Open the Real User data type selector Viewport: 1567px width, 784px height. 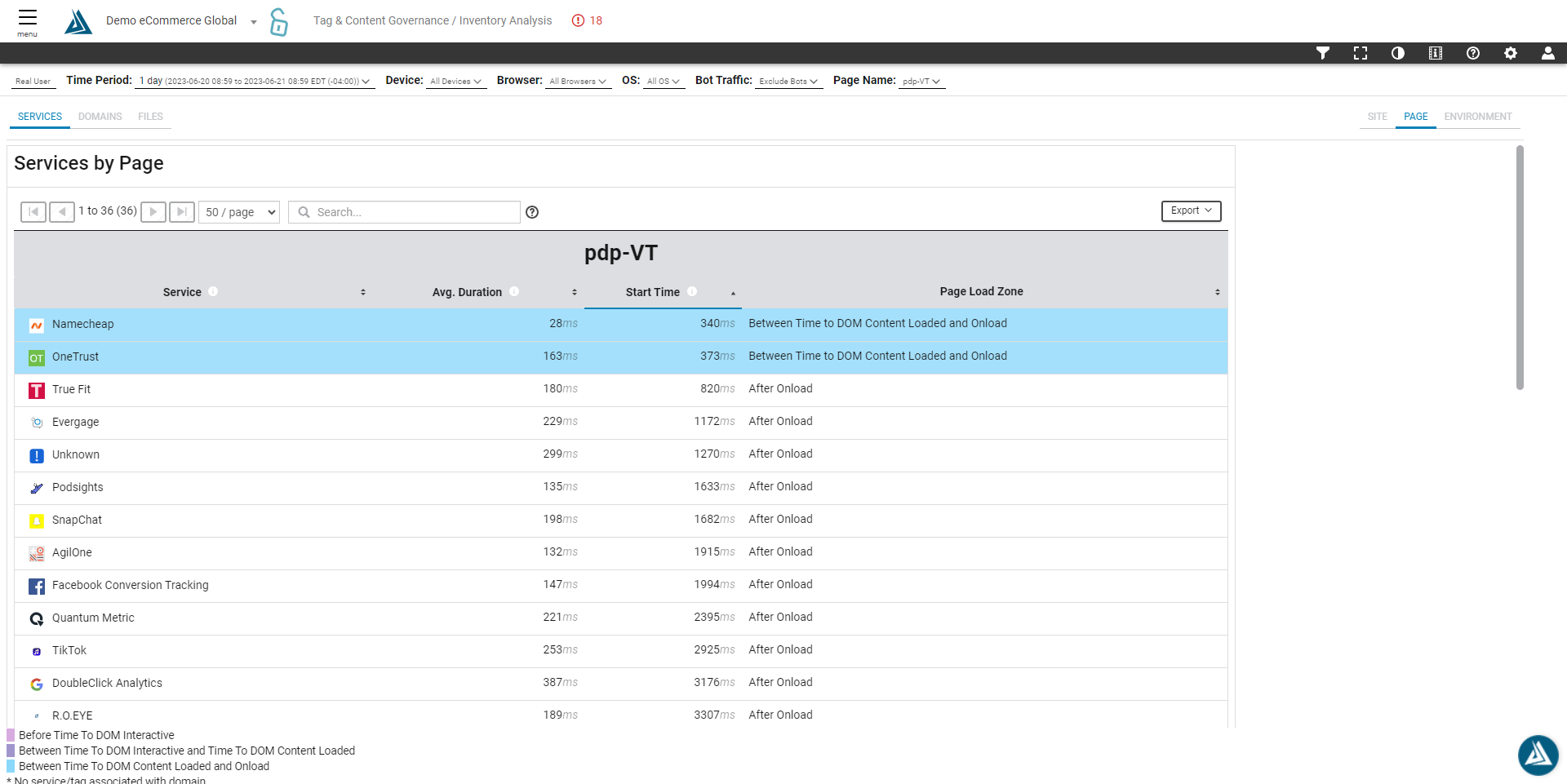tap(33, 81)
